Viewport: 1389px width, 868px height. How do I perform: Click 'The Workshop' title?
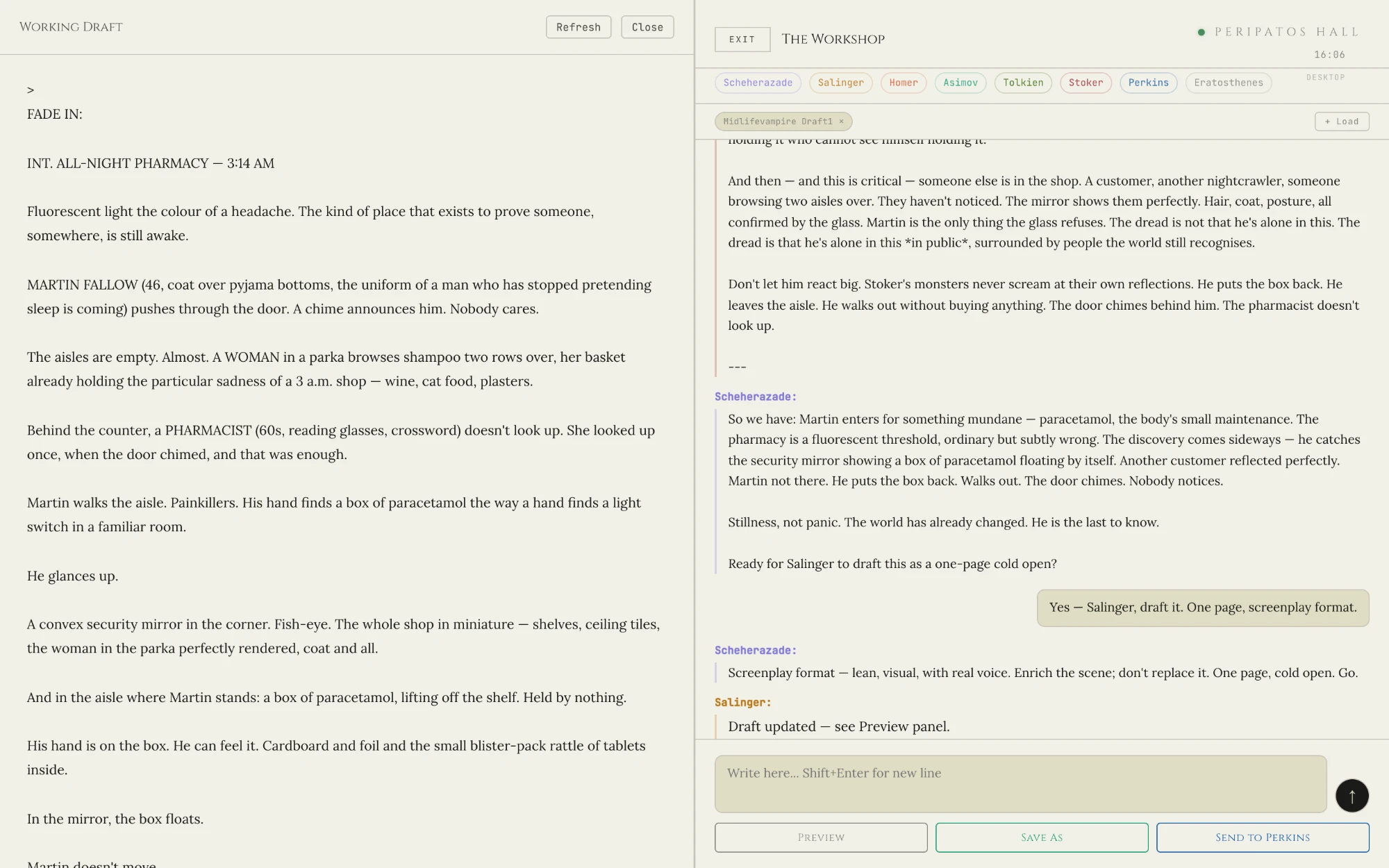[x=833, y=39]
